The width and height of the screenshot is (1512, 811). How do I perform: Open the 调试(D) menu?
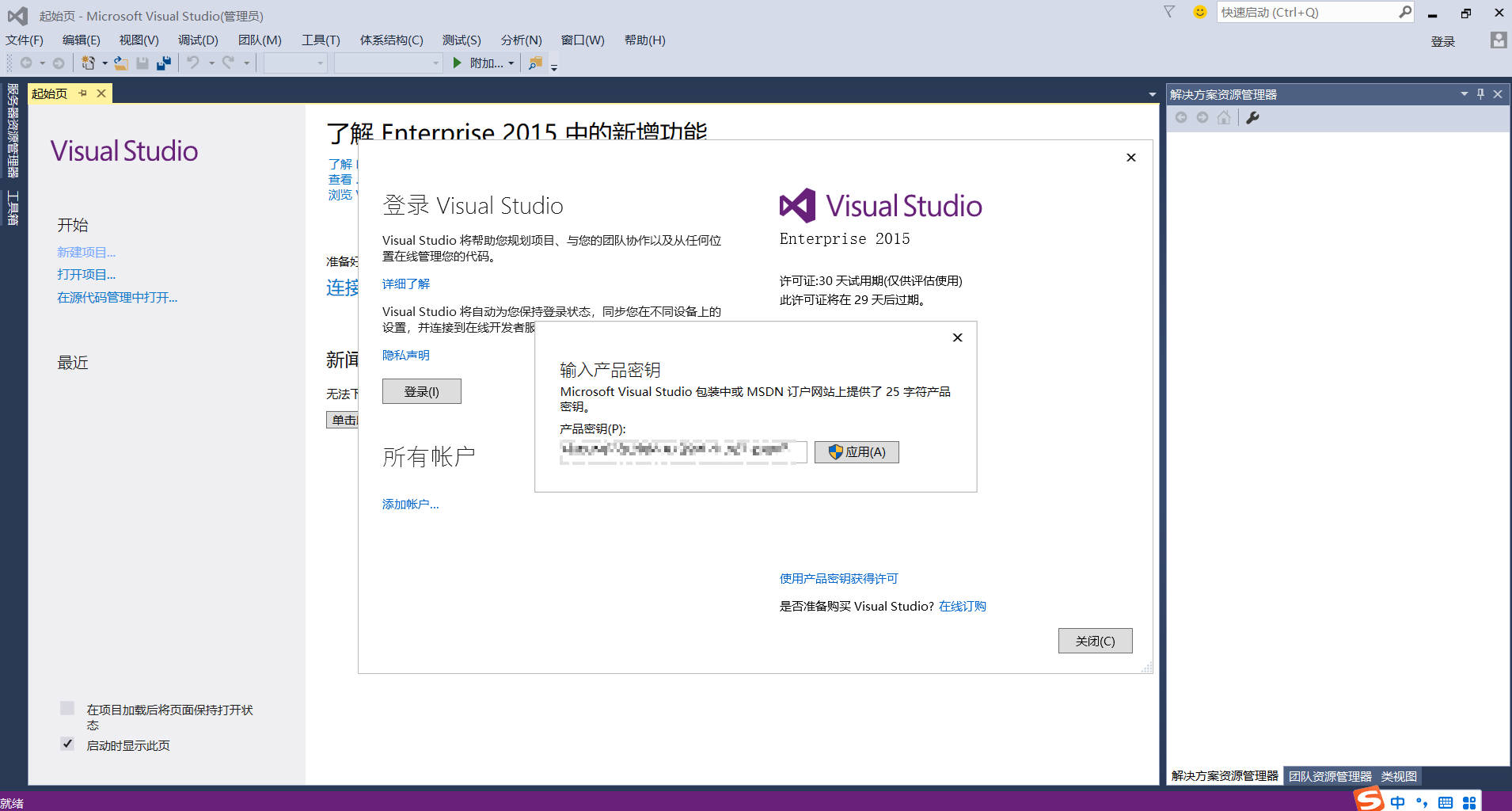[x=198, y=40]
